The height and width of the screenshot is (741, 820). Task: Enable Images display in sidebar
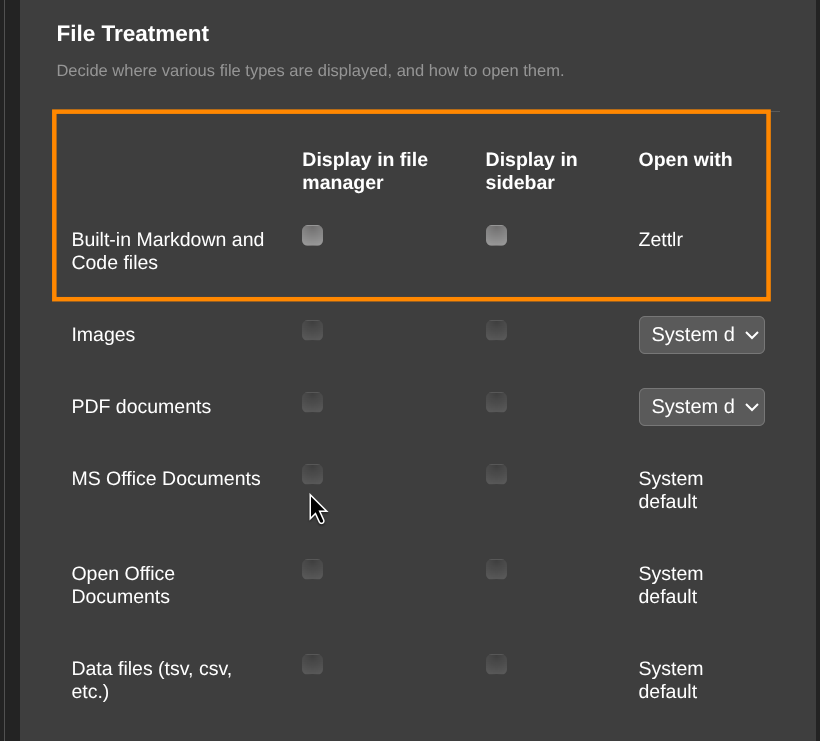point(496,330)
